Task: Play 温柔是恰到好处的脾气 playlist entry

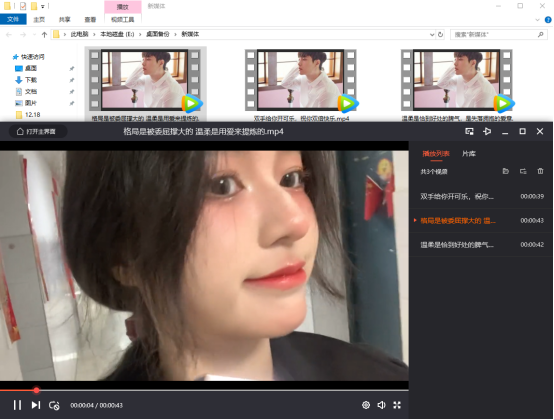Action: coord(481,245)
